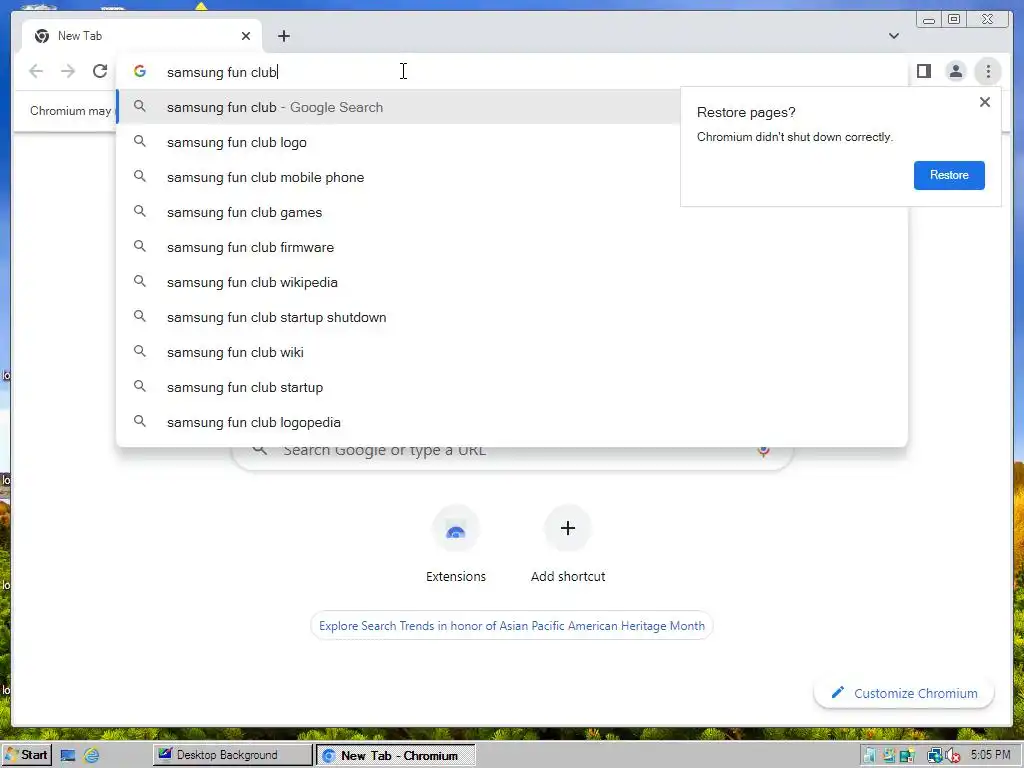Launch Internet Explorer from quick launch

92,756
